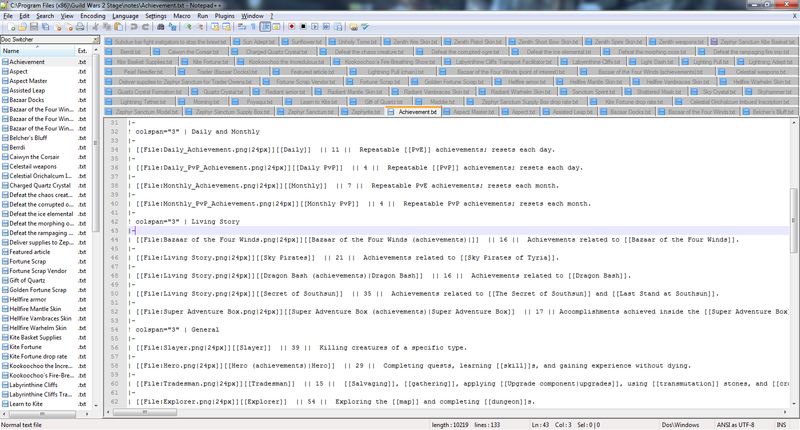Click the Replace toolbar icon
800x430 pixels.
point(173,27)
